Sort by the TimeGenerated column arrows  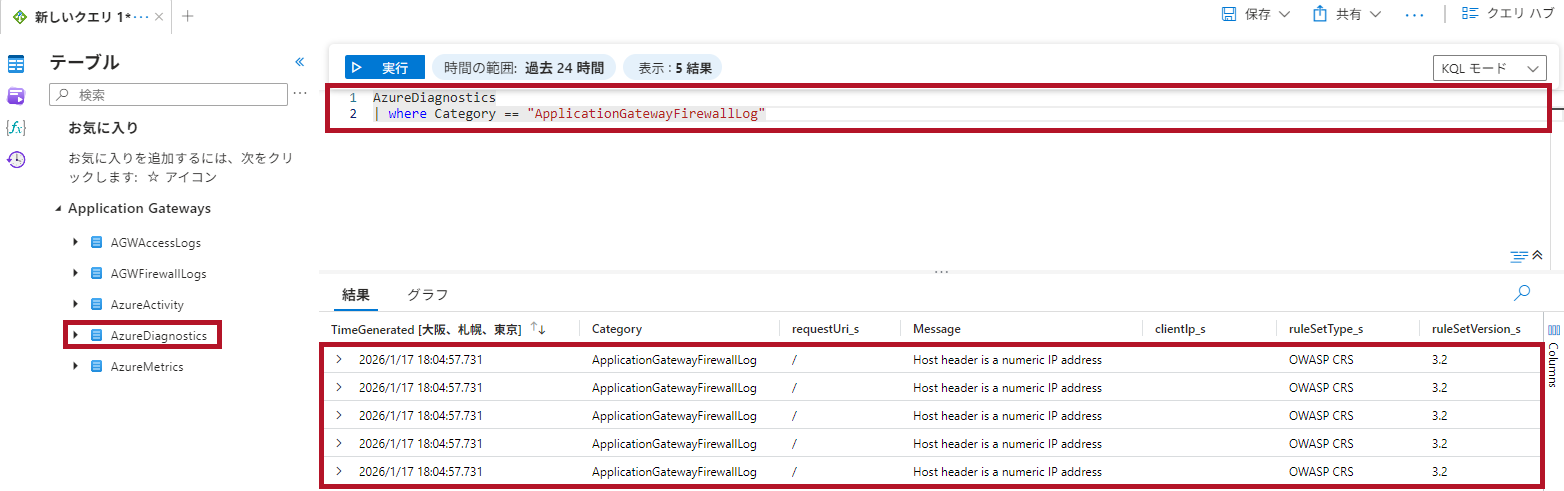click(538, 329)
